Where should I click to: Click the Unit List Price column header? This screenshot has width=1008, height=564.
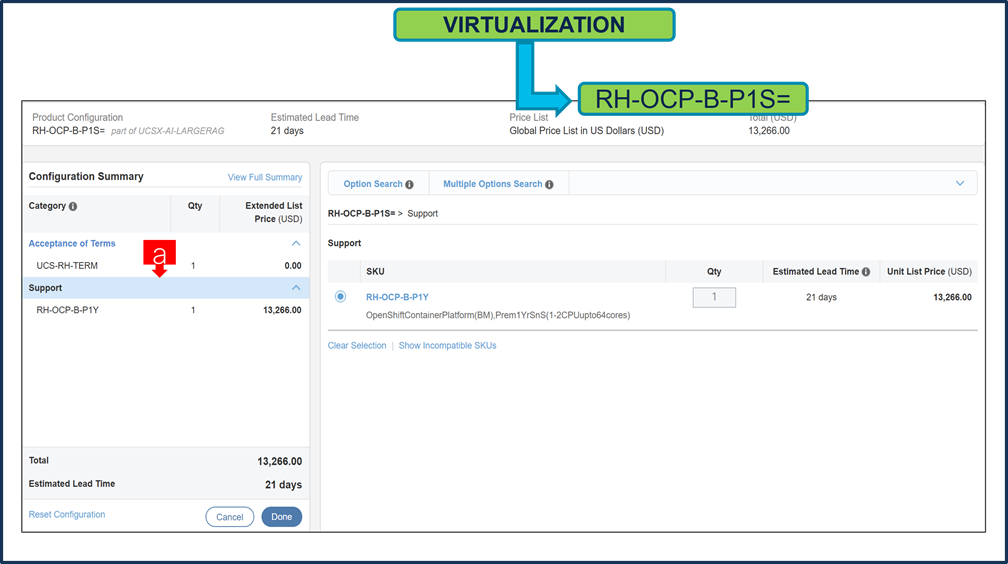(929, 271)
